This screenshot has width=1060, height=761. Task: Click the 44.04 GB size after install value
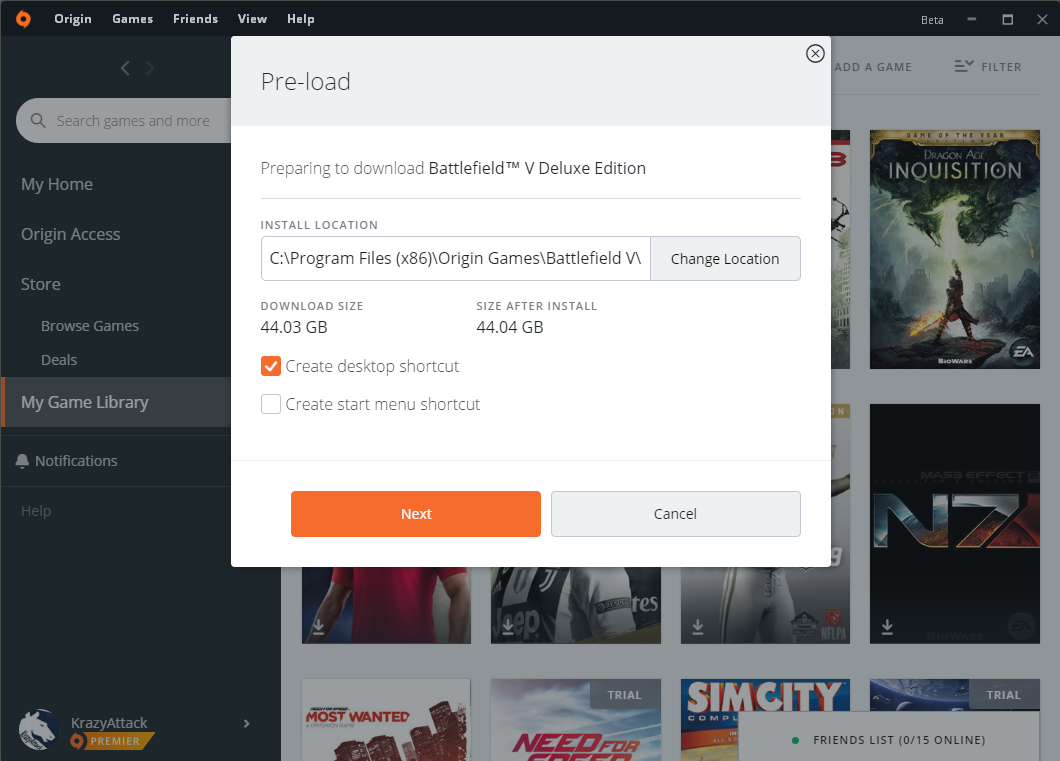(x=510, y=327)
